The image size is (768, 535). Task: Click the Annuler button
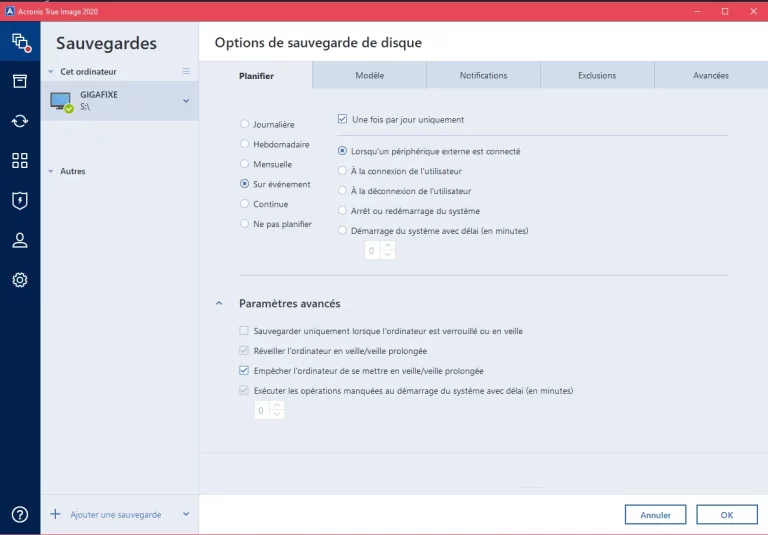coord(655,515)
